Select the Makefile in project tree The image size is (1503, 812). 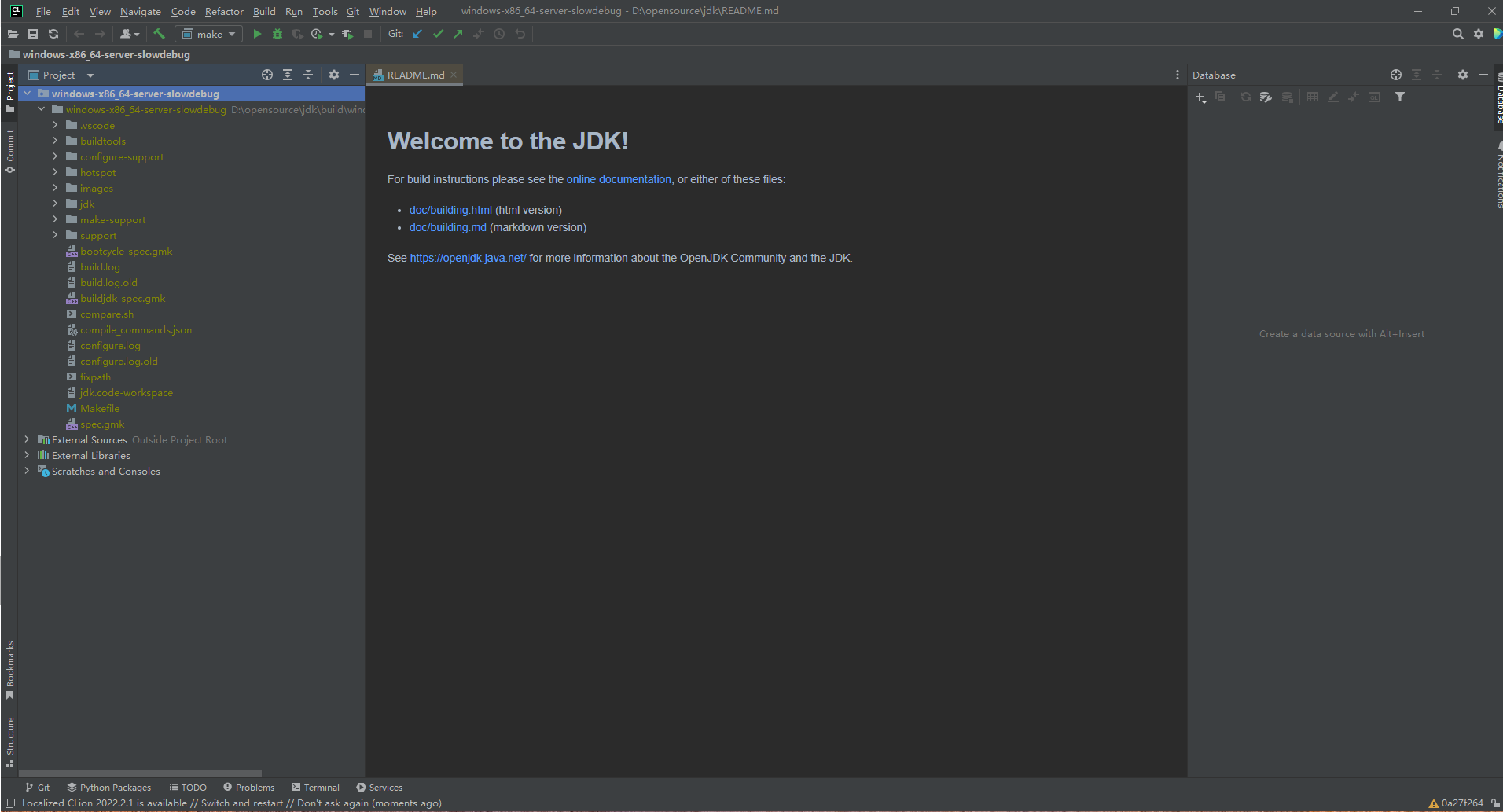pos(100,408)
